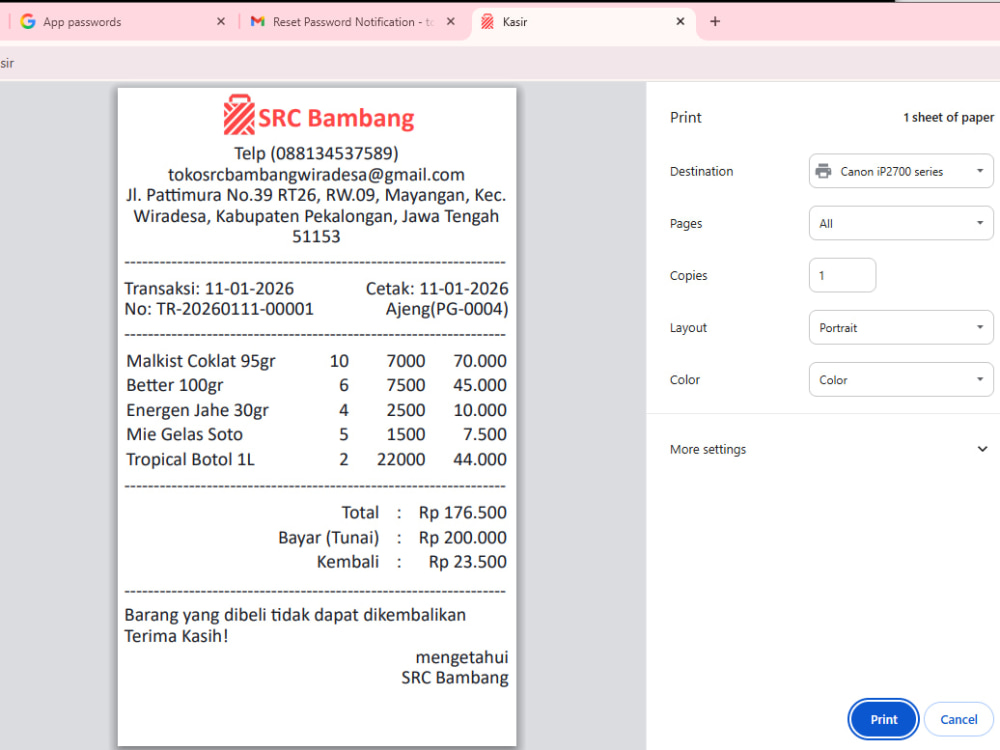
Task: Click the Copies label
Action: point(688,276)
